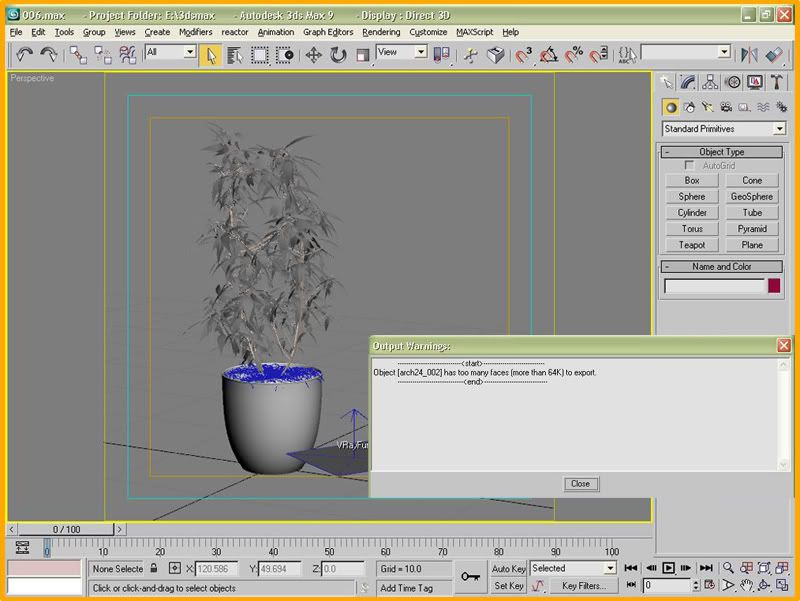Open the reference coordinate View dropdown
The height and width of the screenshot is (601, 800).
(x=402, y=52)
